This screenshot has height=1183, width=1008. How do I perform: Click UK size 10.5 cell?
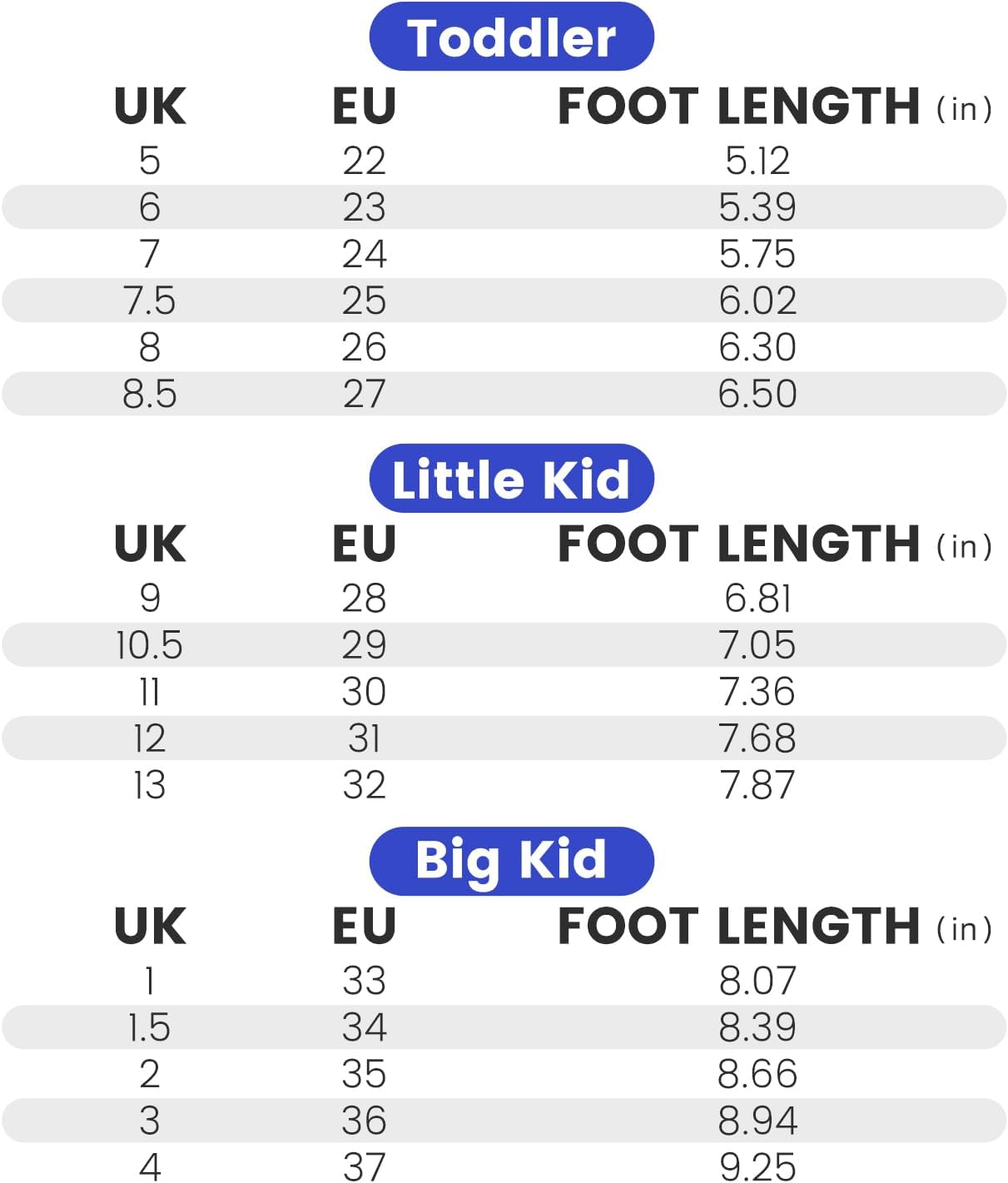150,645
